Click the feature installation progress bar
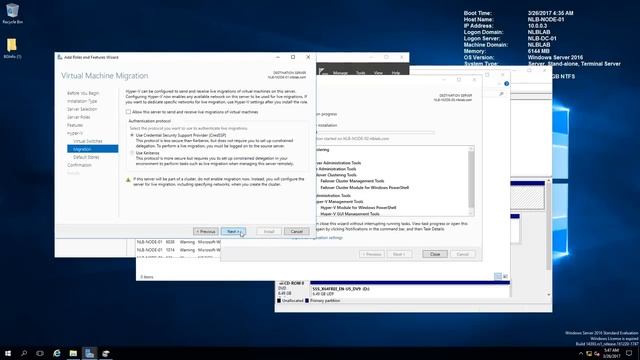Screen dimensions: 640x360 (x=376, y=132)
